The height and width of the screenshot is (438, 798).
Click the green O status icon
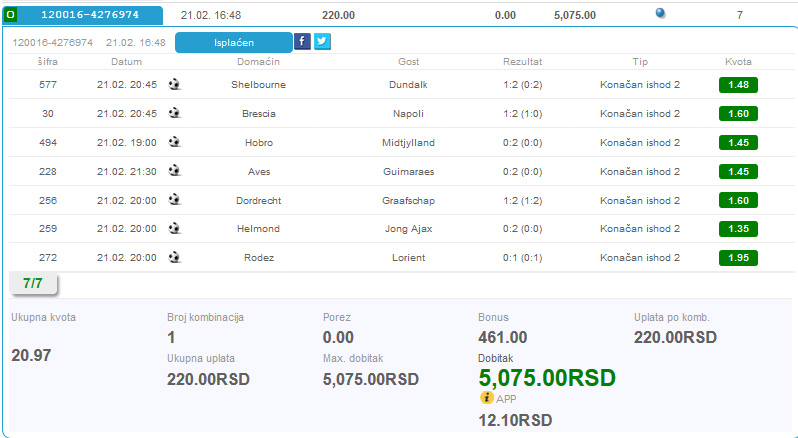click(x=10, y=15)
